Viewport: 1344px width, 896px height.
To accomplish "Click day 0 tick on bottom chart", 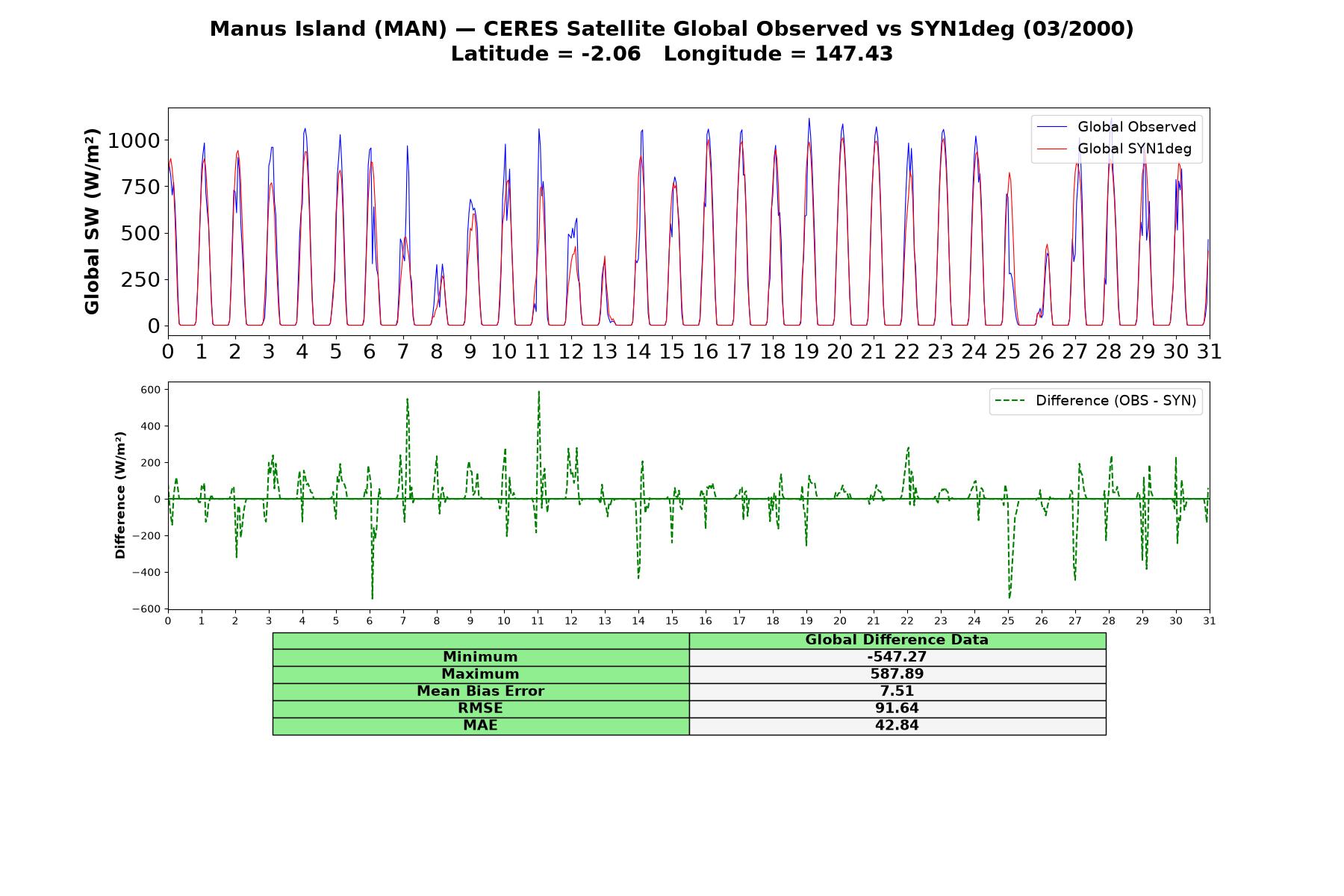I will click(168, 621).
